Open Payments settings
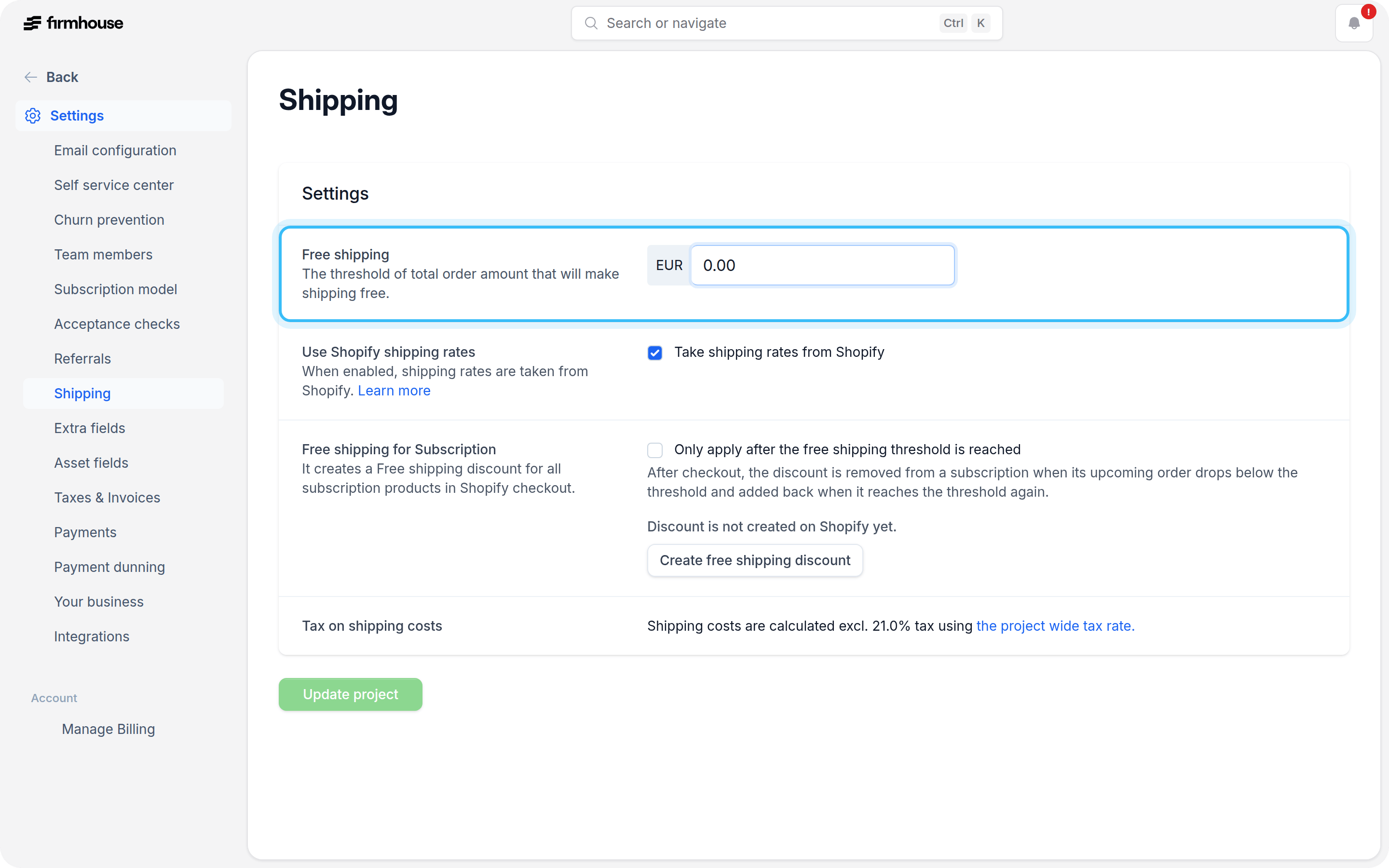The width and height of the screenshot is (1389, 868). [85, 532]
